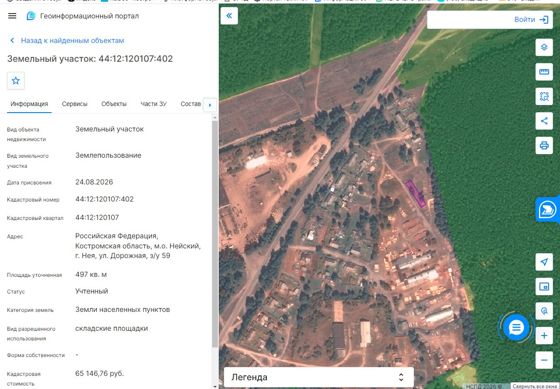The height and width of the screenshot is (389, 560).
Task: Open the Части ЗУ tab
Action: 153,104
